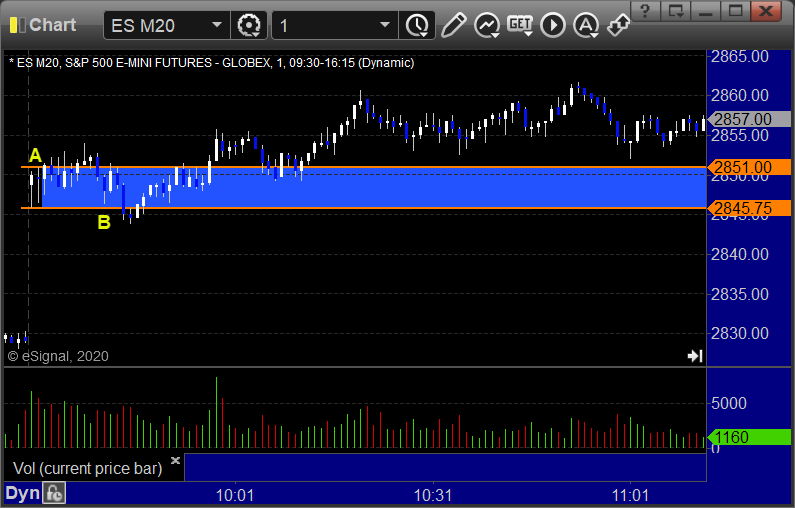Image resolution: width=795 pixels, height=508 pixels.
Task: Click the 10:31 time axis label
Action: (x=433, y=495)
